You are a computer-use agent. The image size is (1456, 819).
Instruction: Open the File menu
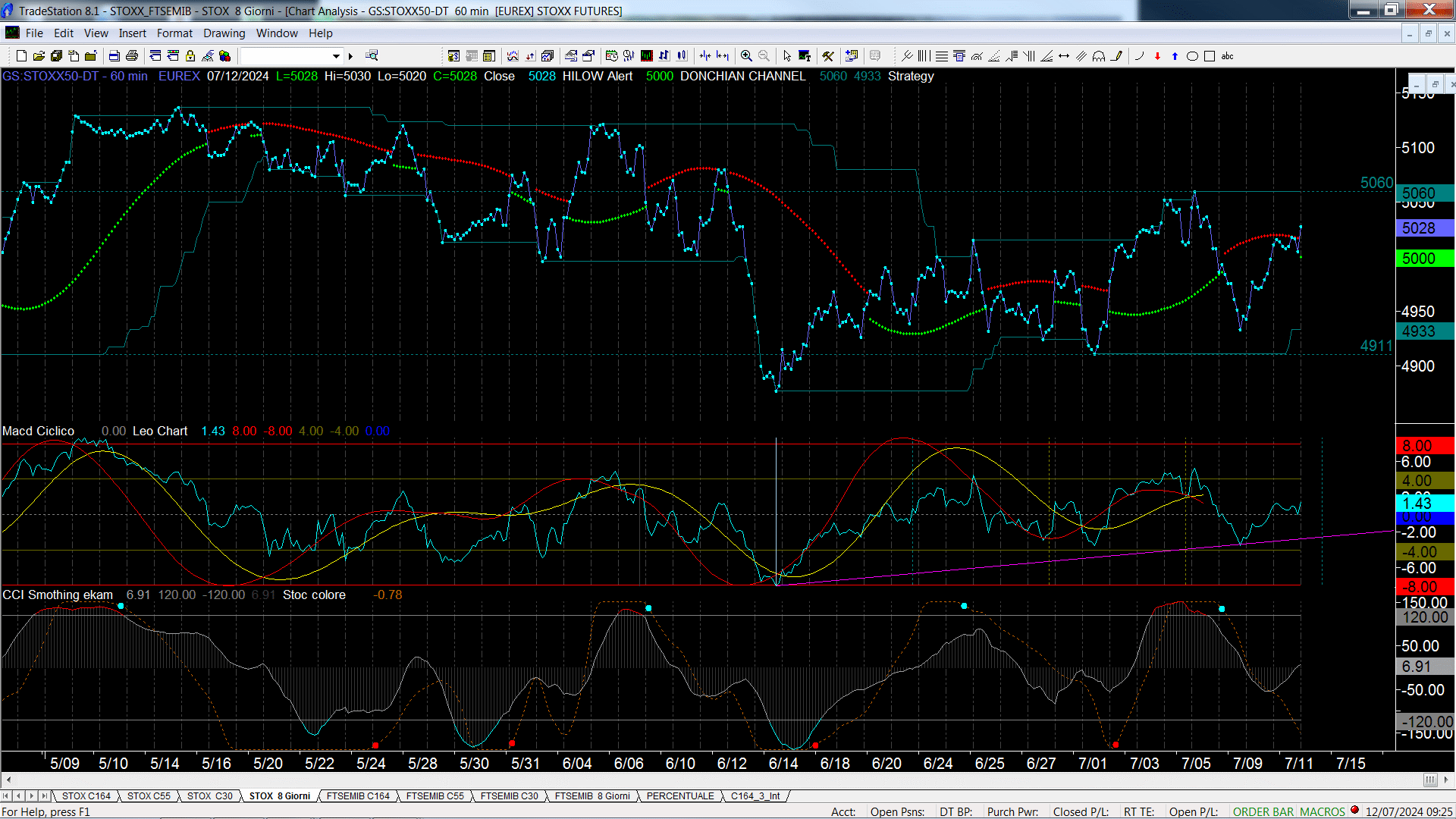pos(34,33)
